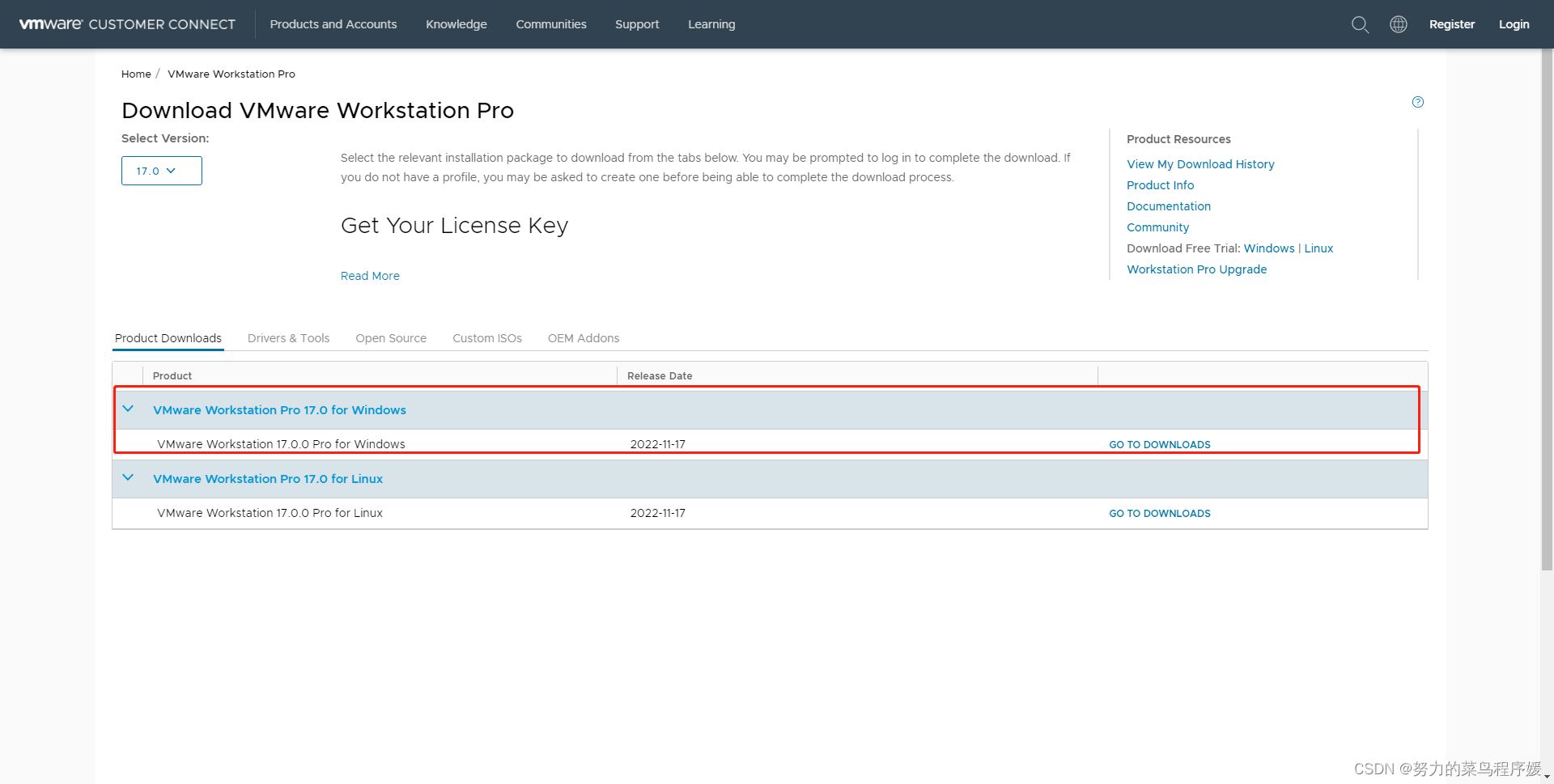Screen dimensions: 1554x784
Task: Open the Knowledge menu
Action: (x=456, y=24)
